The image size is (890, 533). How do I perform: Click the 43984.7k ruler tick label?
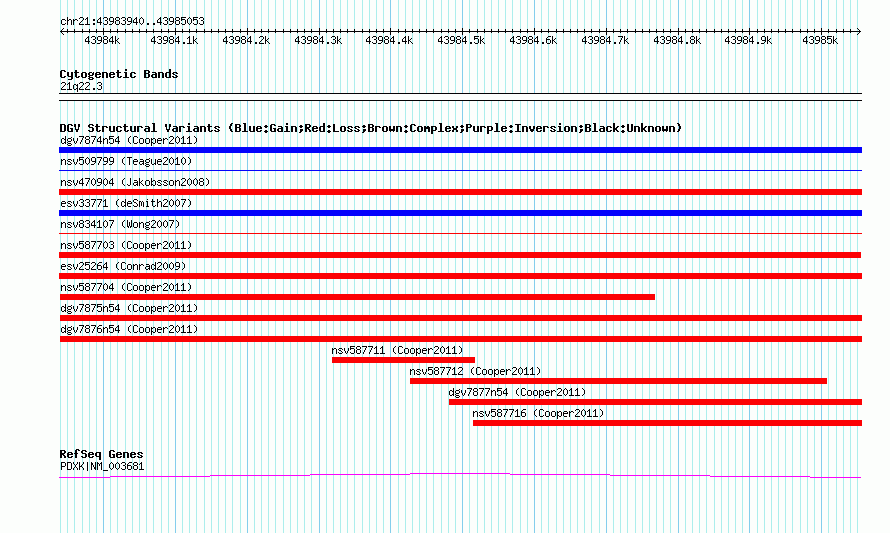coord(605,40)
